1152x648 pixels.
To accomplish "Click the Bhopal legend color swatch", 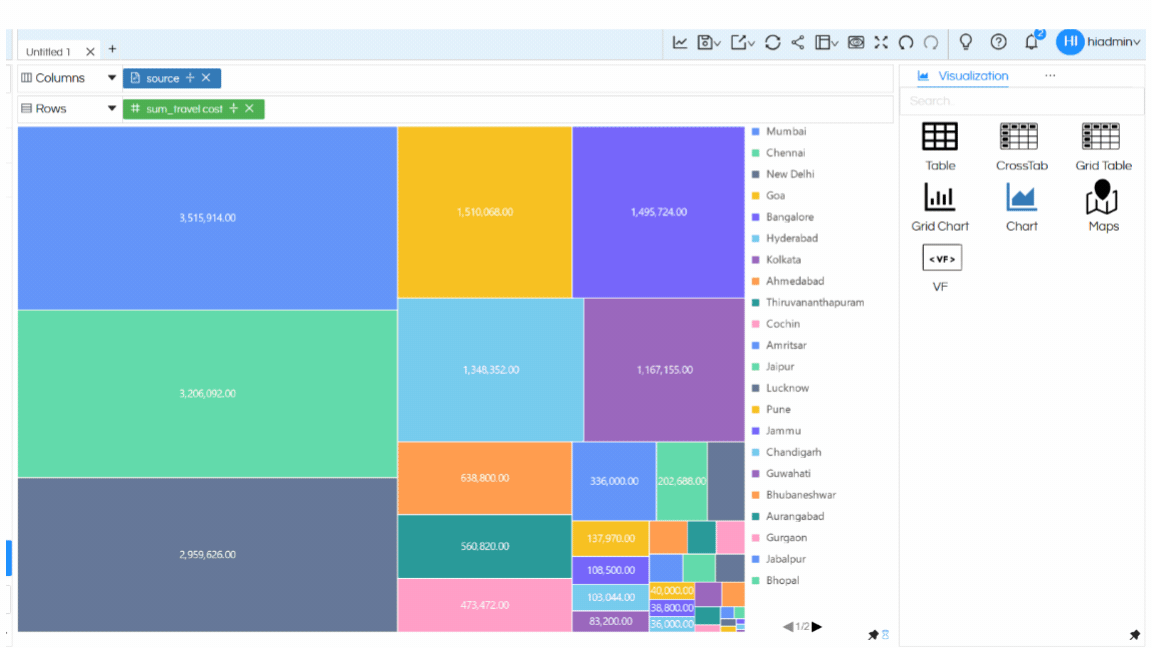I will (x=755, y=580).
